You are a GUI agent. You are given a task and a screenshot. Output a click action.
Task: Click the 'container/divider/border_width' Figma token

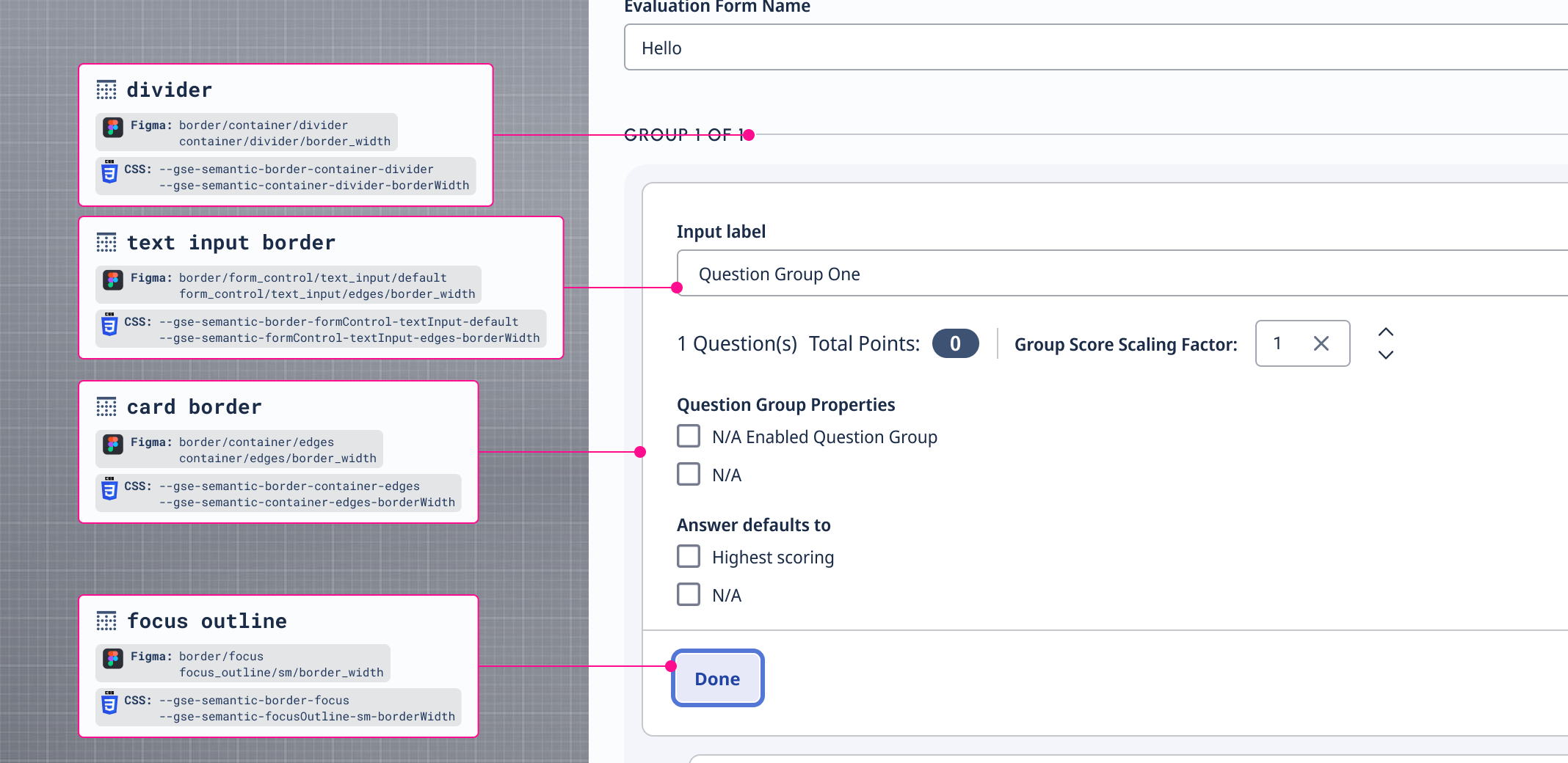[285, 142]
